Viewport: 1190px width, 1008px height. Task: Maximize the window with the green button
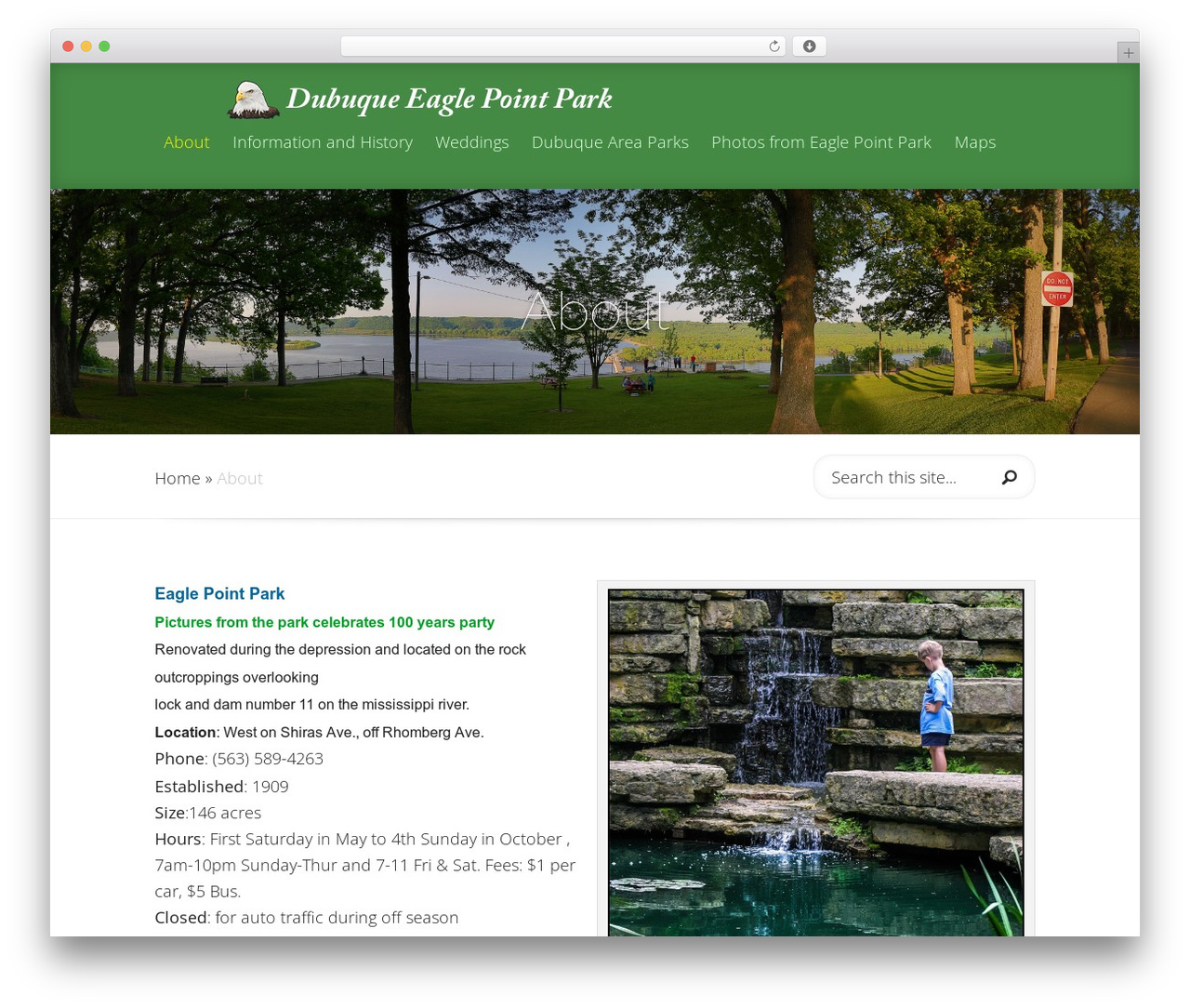click(x=104, y=46)
